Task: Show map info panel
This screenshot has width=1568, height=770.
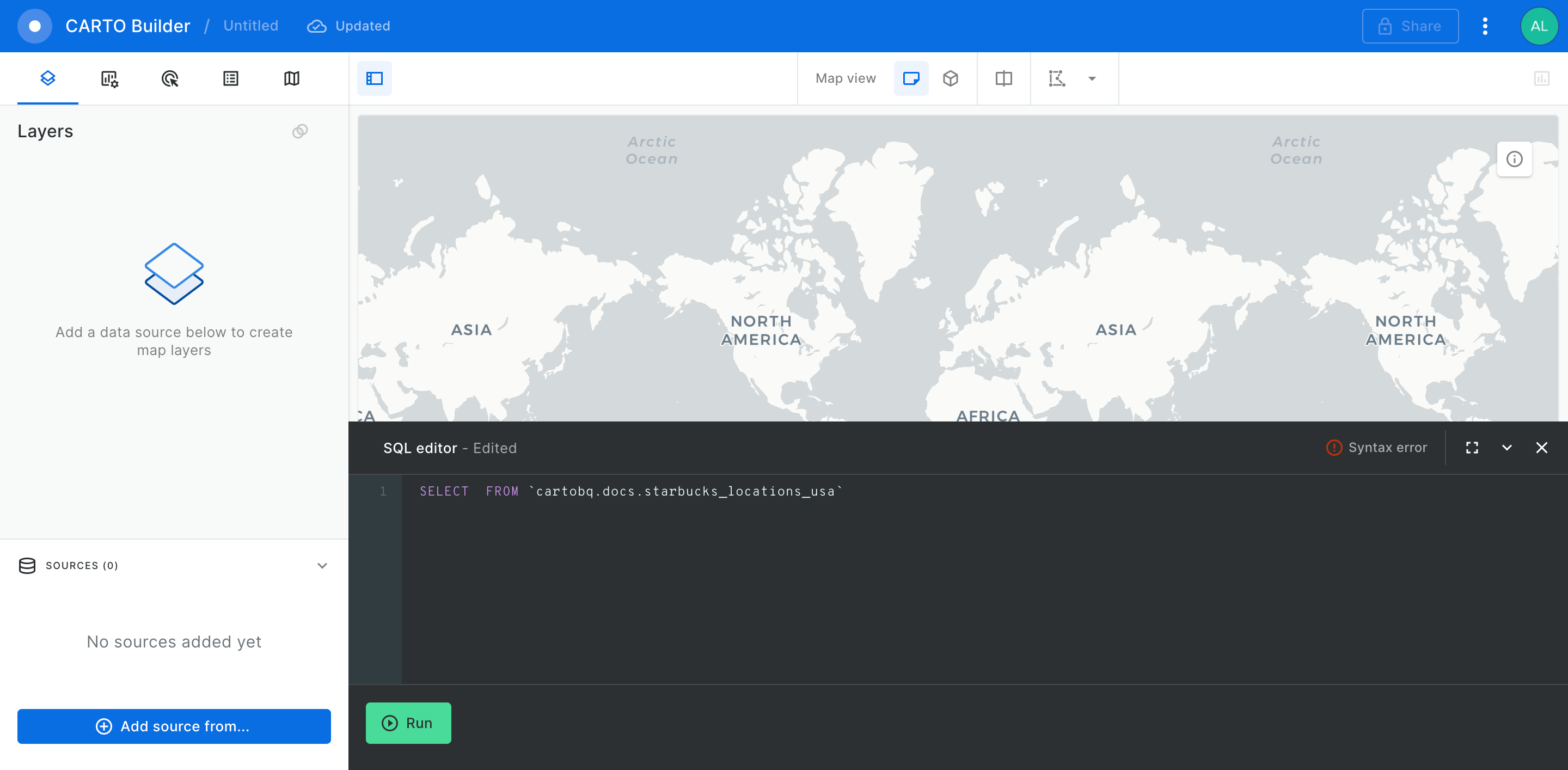Action: 1514,159
